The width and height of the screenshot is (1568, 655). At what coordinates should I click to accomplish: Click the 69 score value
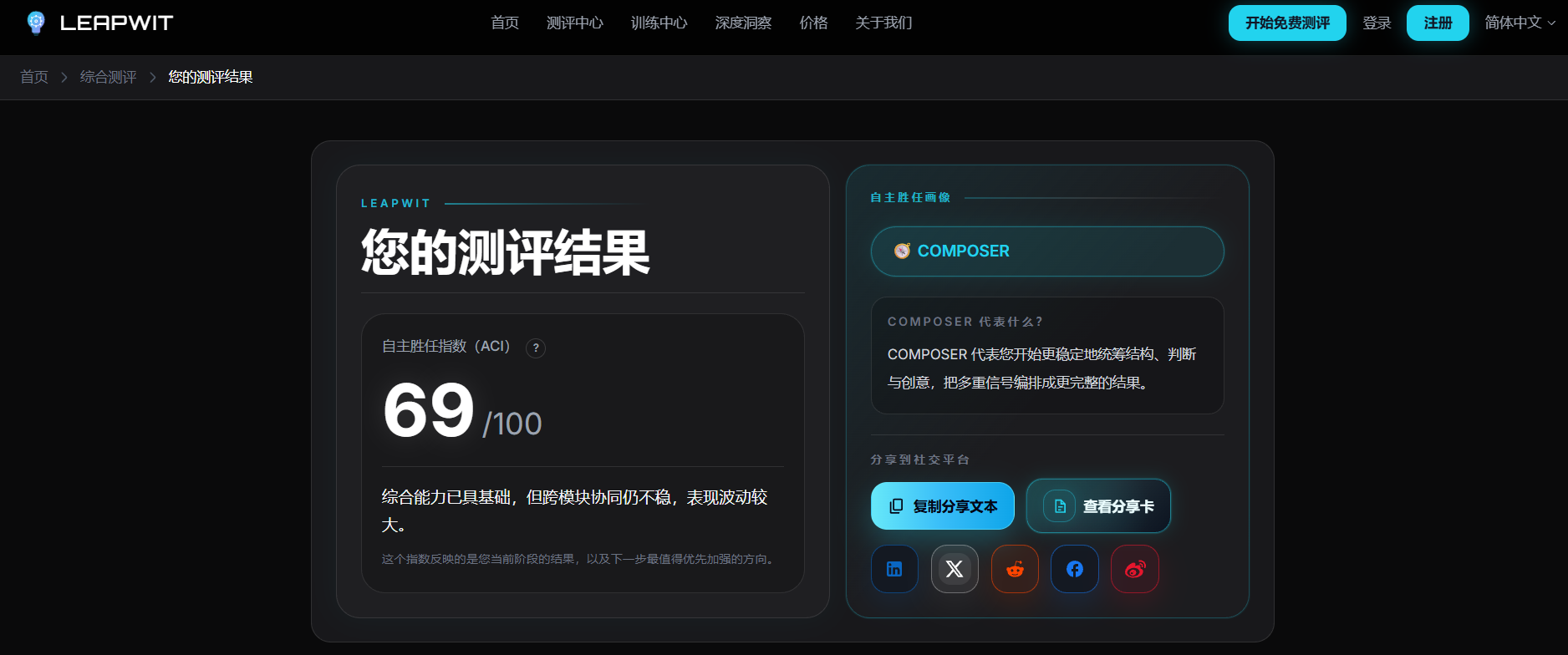pyautogui.click(x=429, y=409)
